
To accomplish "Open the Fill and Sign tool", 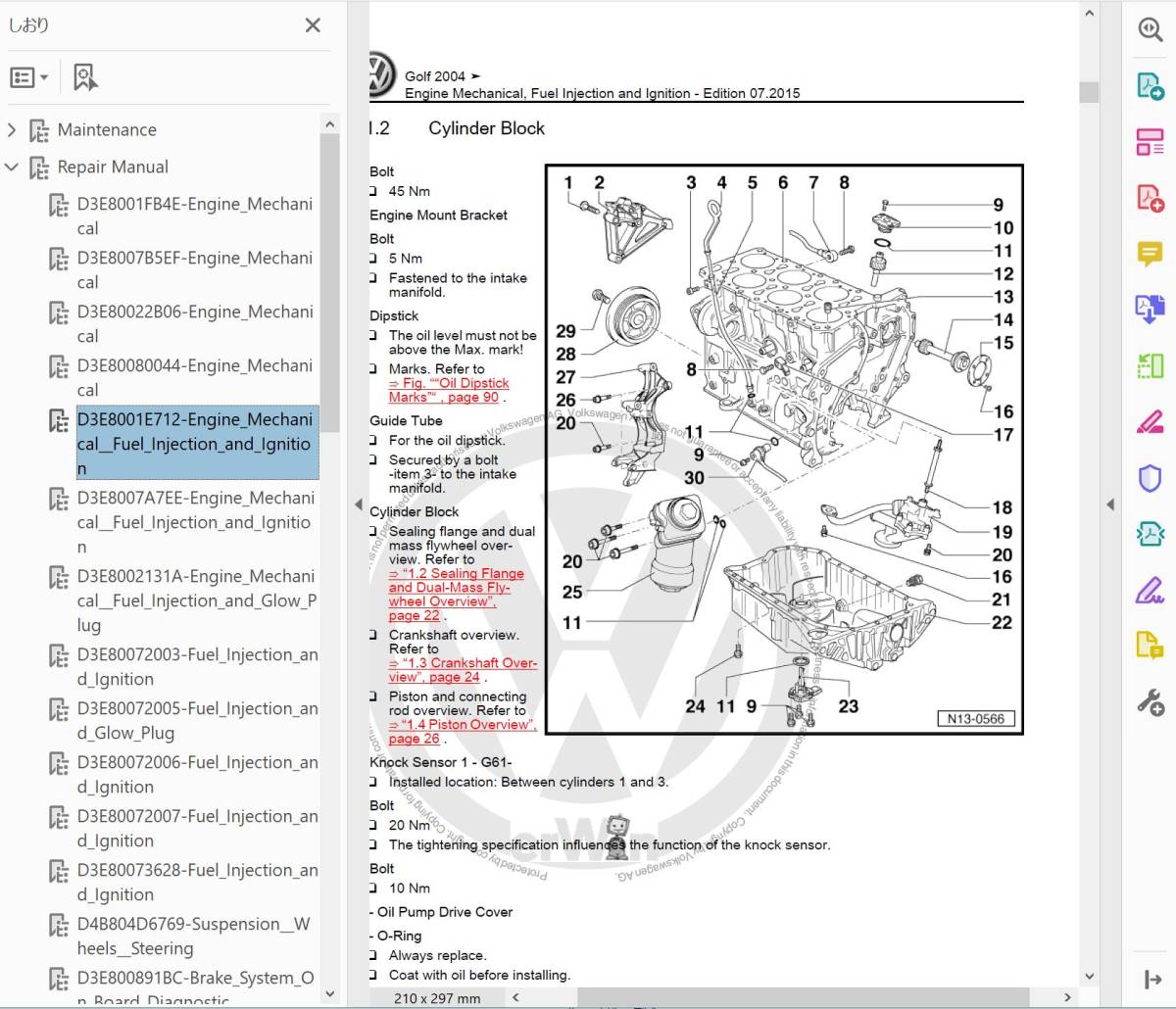I will coord(1150,591).
